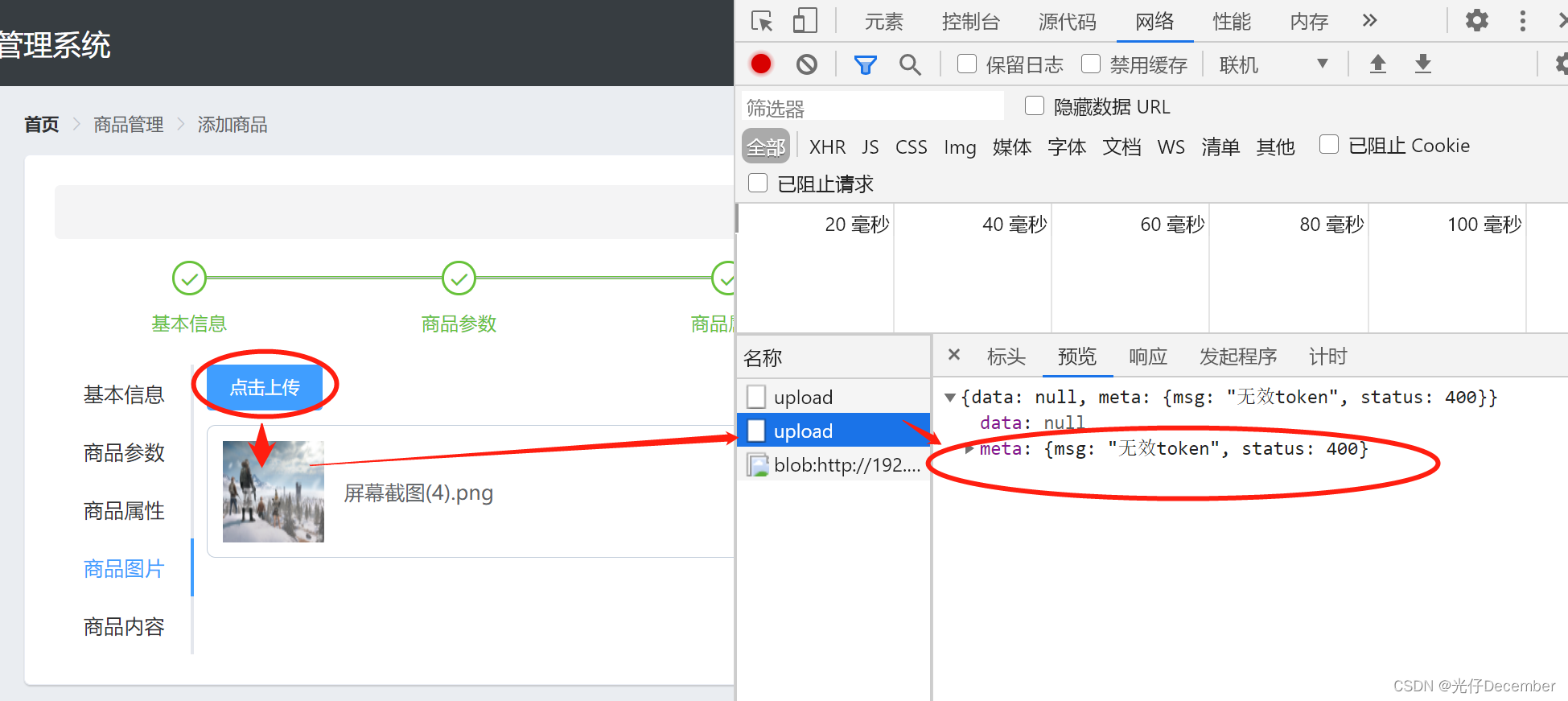Screen dimensions: 1568x701
Task: Filter requests by XHR
Action: tap(827, 147)
